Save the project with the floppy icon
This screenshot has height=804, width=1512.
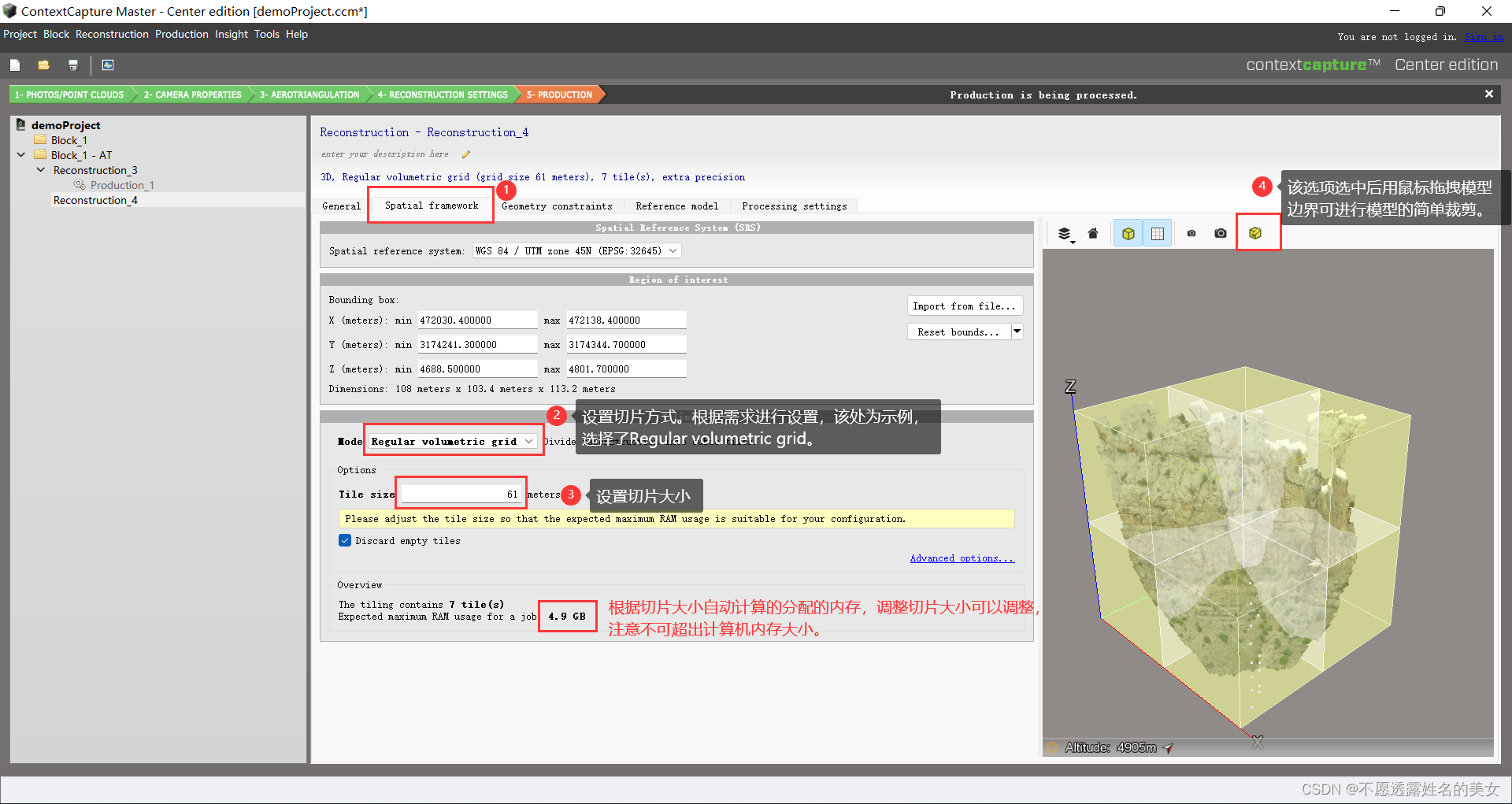coord(73,65)
